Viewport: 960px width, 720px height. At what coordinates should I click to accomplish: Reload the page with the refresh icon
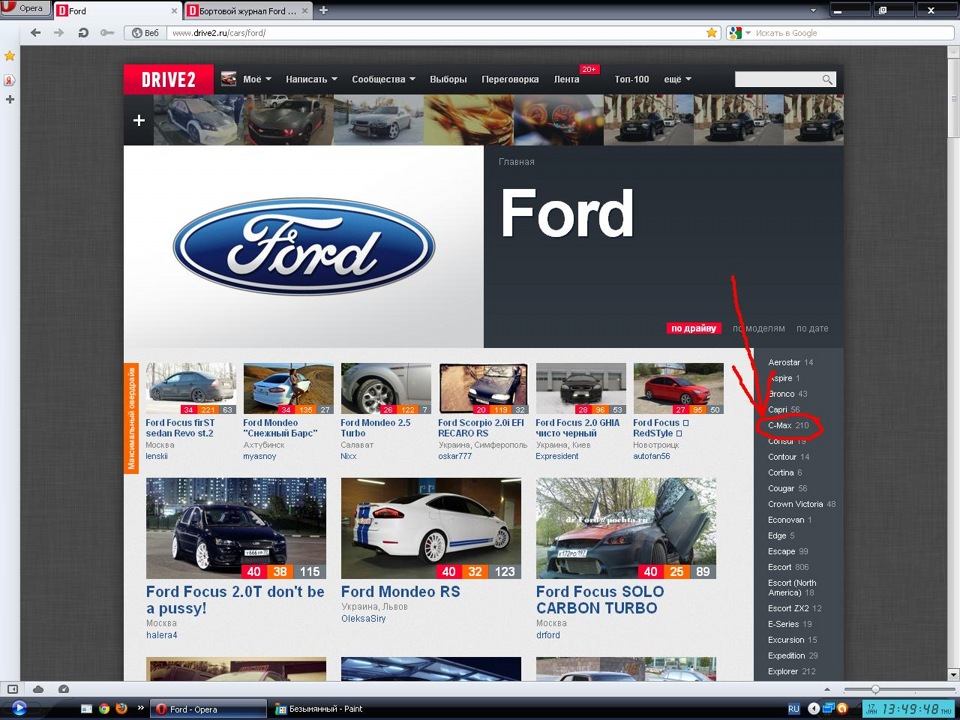83,33
